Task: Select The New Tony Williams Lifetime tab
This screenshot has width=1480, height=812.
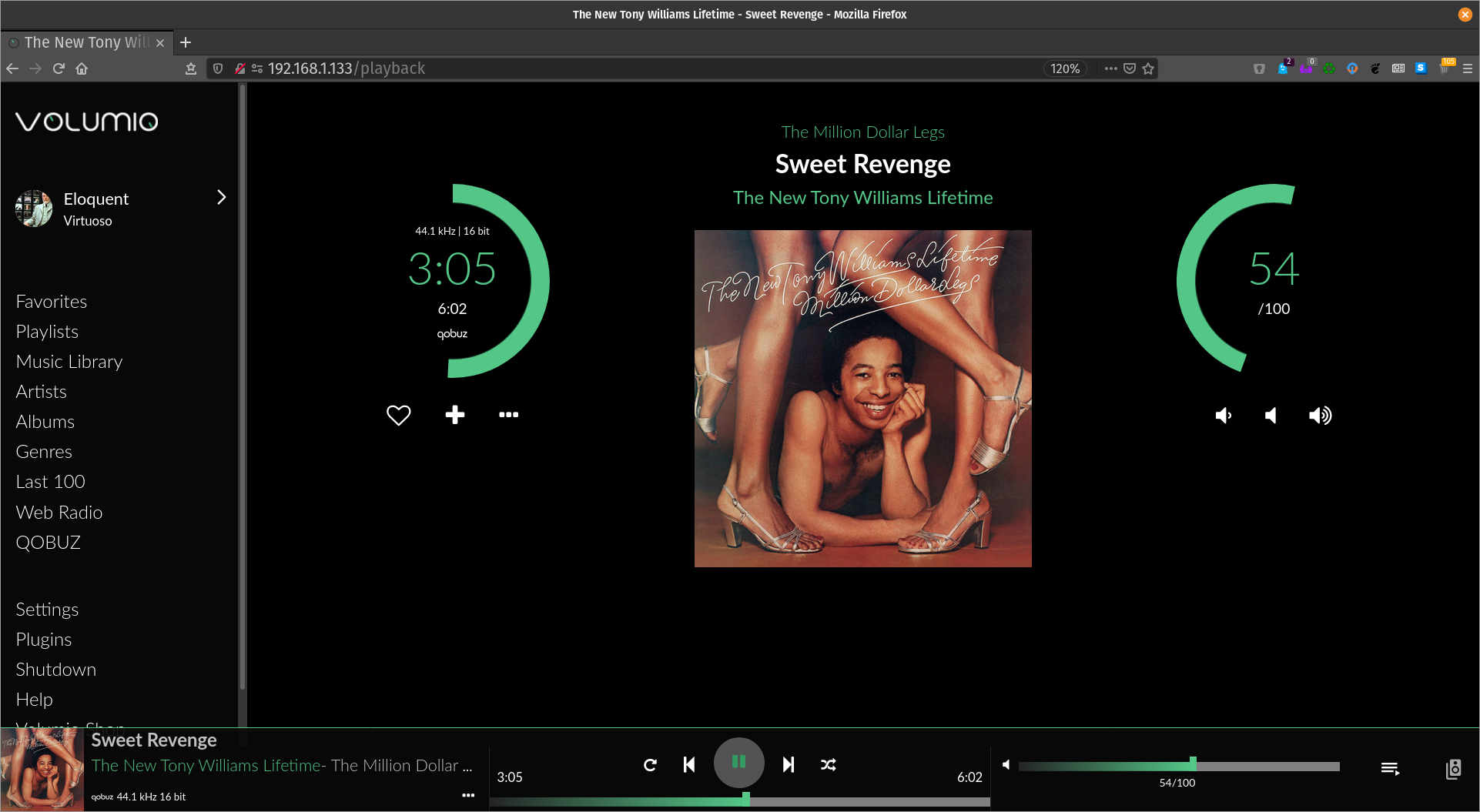Action: click(86, 42)
